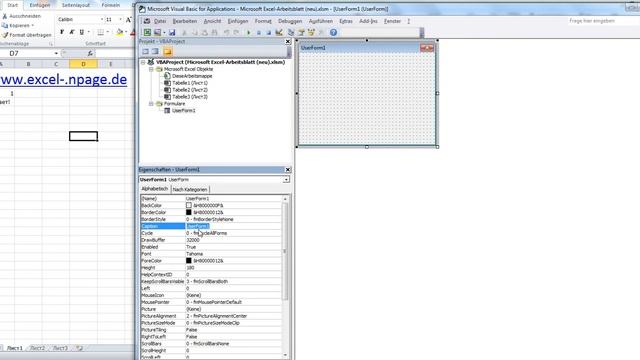This screenshot has width=640, height=360.
Task: Click column D header in Excel
Action: click(x=83, y=64)
